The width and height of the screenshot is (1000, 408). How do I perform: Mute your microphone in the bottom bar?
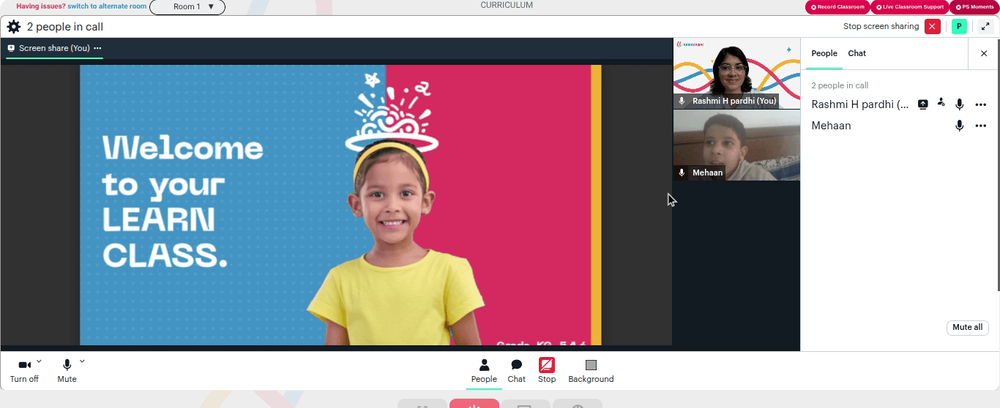coord(67,370)
